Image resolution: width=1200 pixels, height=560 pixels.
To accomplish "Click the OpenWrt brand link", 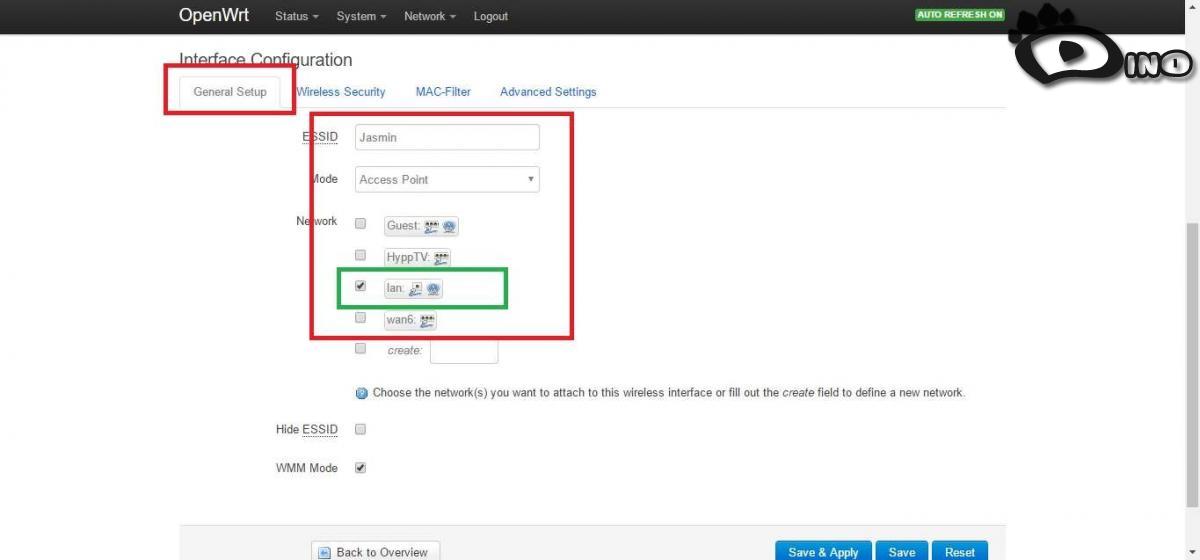I will pyautogui.click(x=214, y=15).
